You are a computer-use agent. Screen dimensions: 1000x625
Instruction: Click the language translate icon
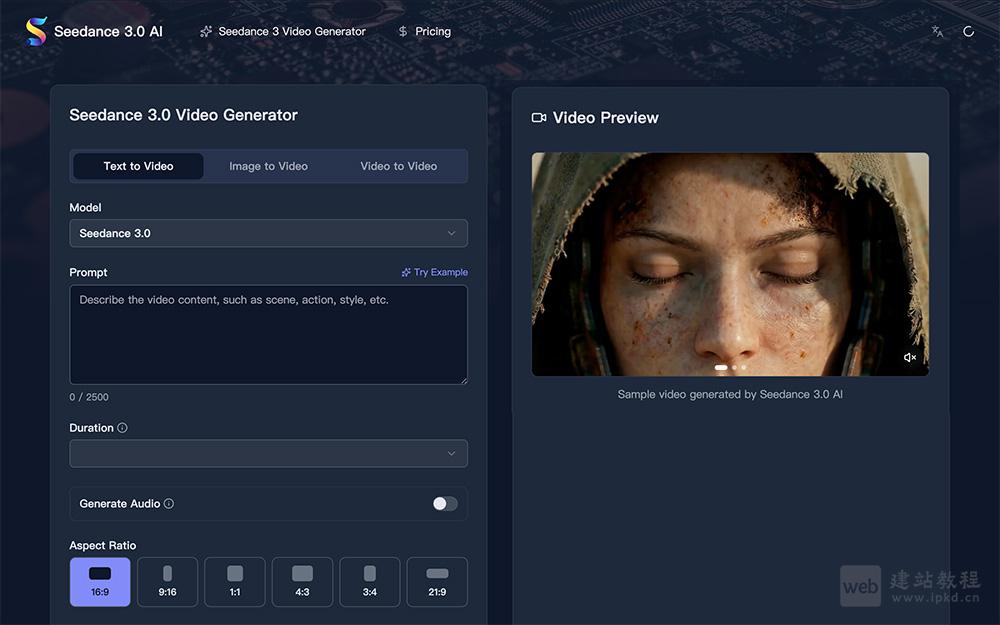pyautogui.click(x=937, y=31)
